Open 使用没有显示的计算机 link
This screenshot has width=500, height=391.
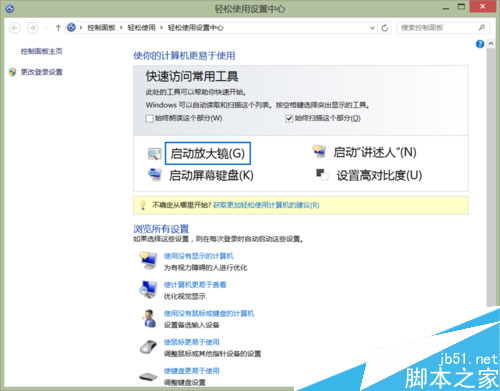pos(199,256)
